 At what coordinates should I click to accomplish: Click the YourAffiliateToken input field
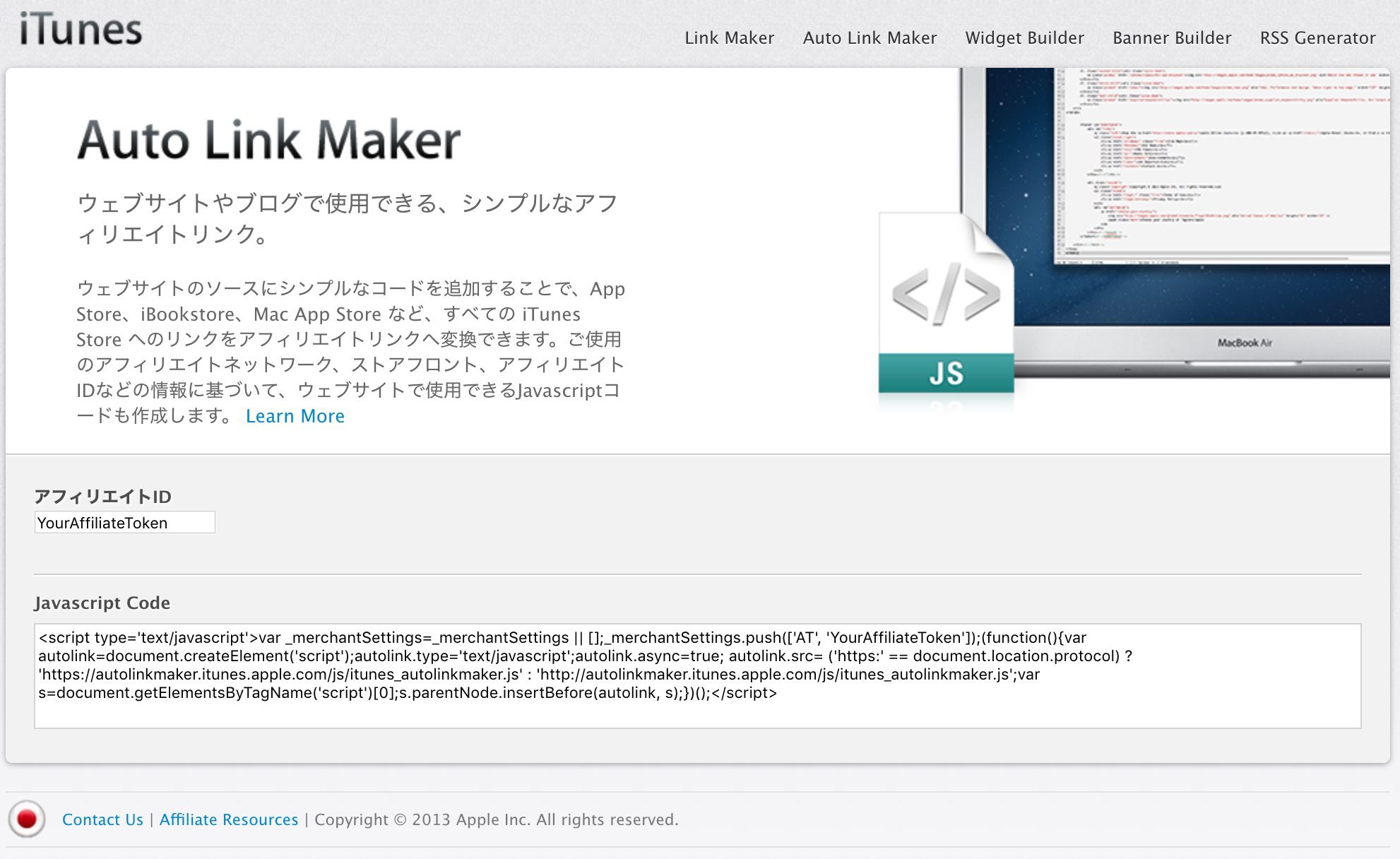(x=124, y=521)
